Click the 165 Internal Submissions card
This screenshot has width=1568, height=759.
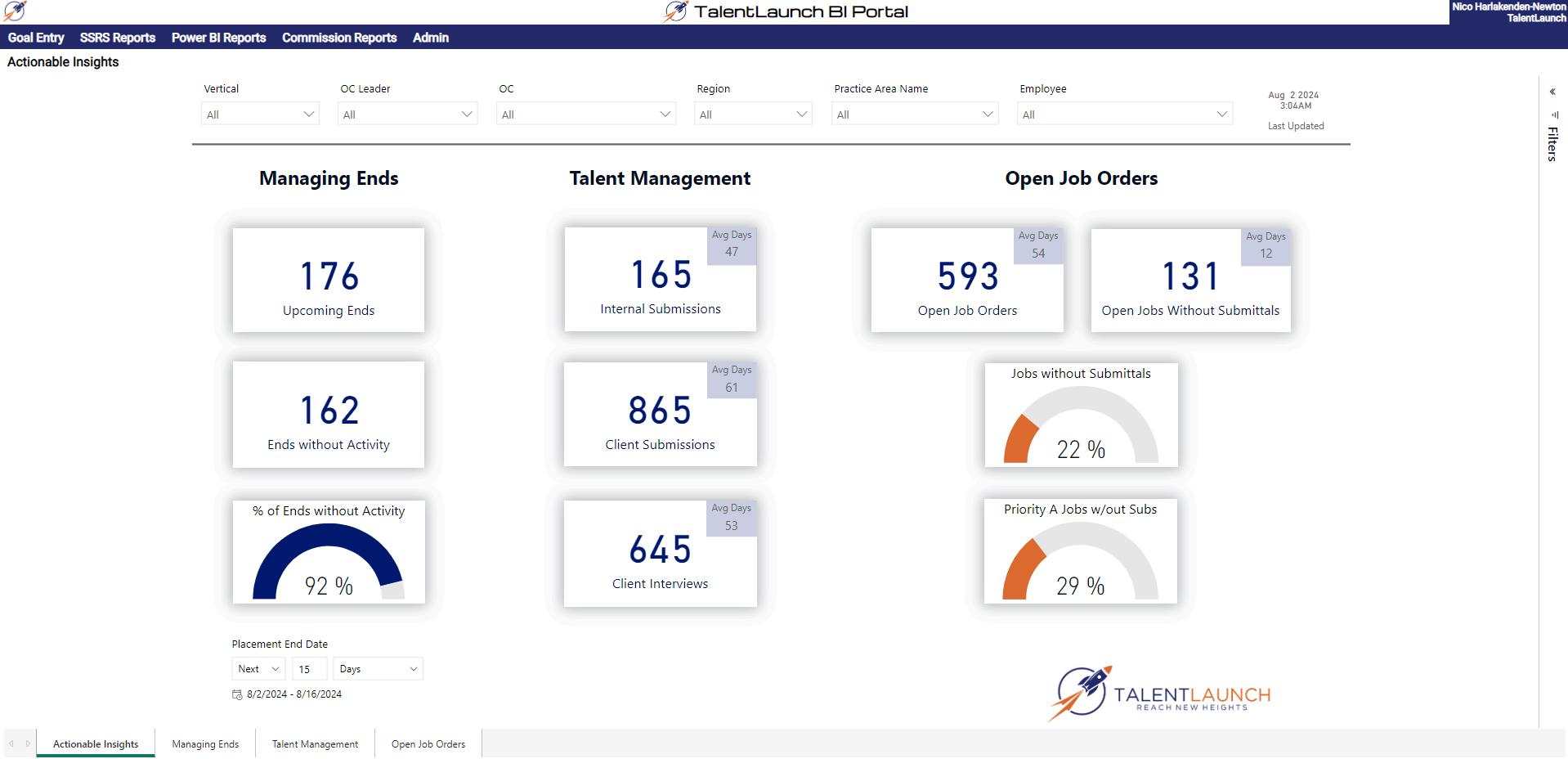click(660, 279)
